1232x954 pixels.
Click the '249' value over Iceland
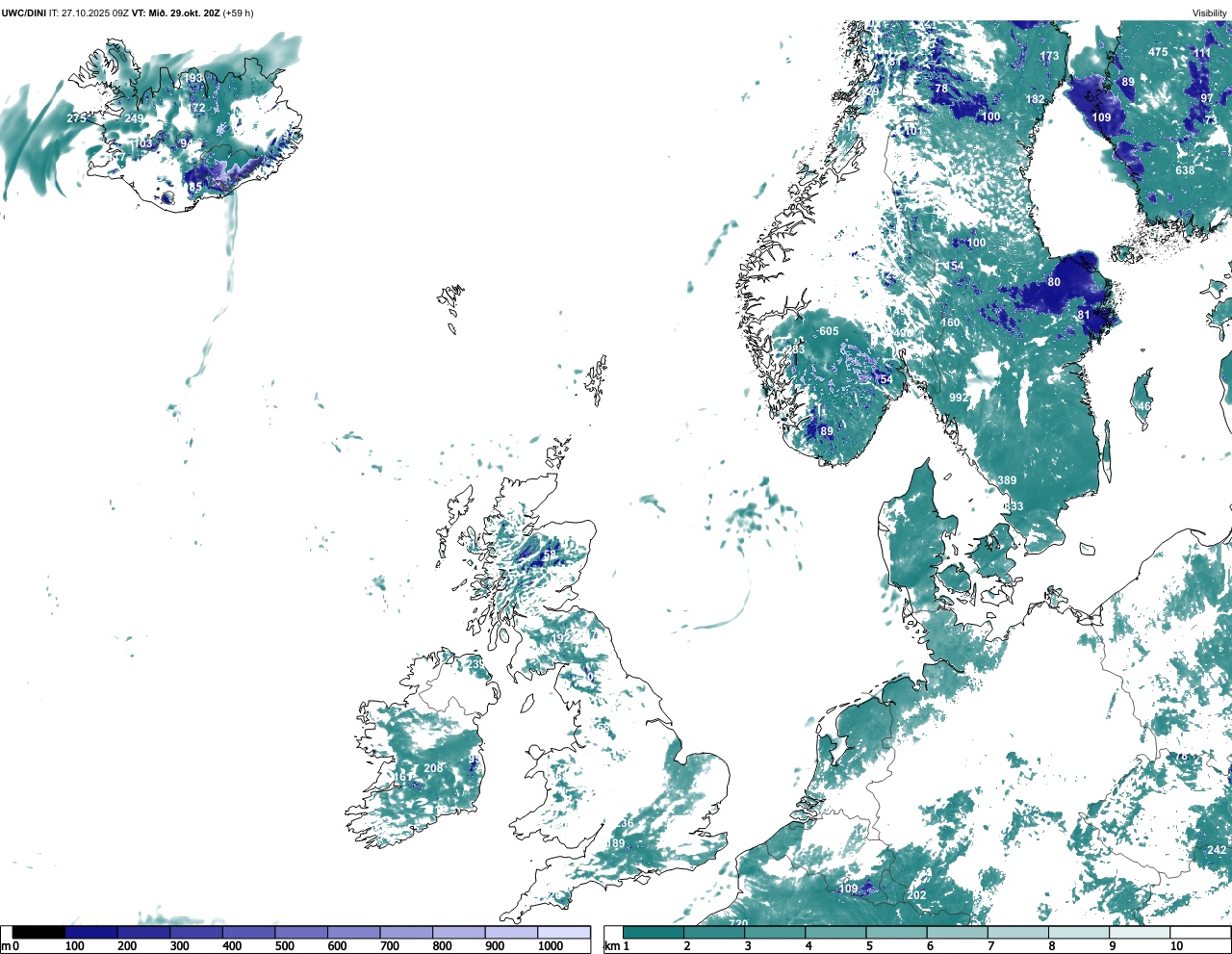point(134,119)
